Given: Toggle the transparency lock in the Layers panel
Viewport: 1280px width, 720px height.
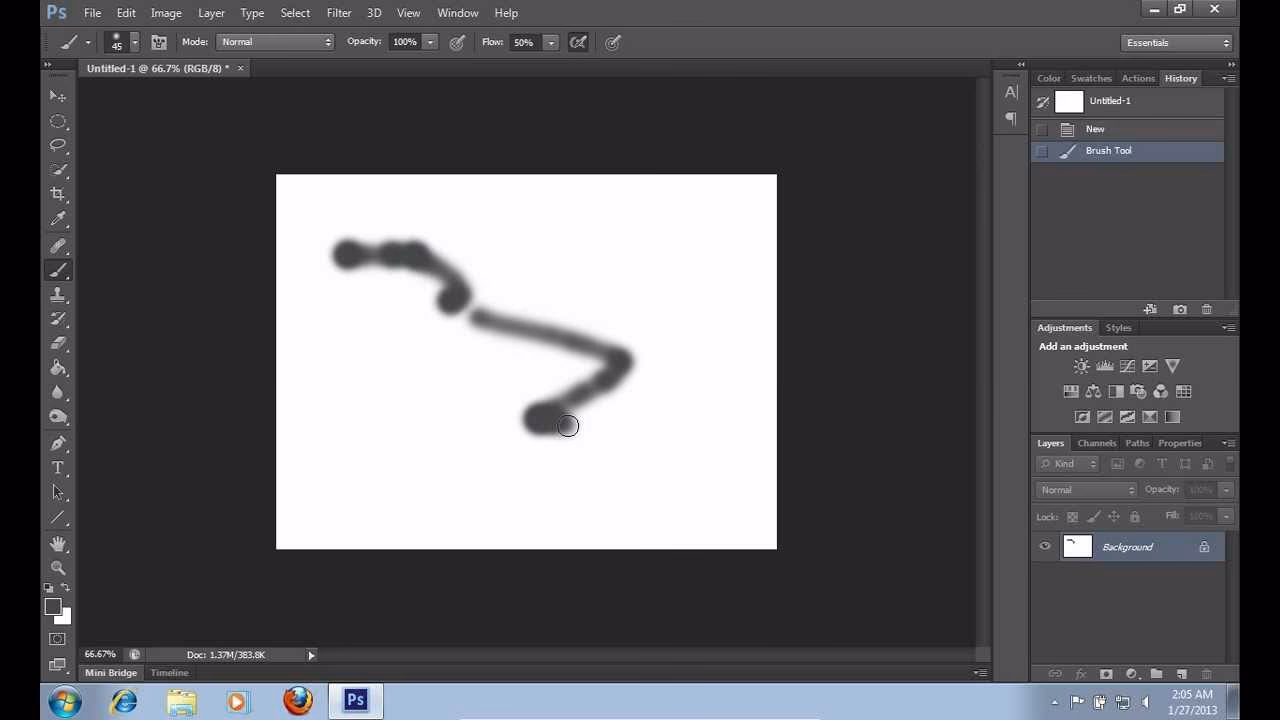Looking at the screenshot, I should pyautogui.click(x=1072, y=516).
